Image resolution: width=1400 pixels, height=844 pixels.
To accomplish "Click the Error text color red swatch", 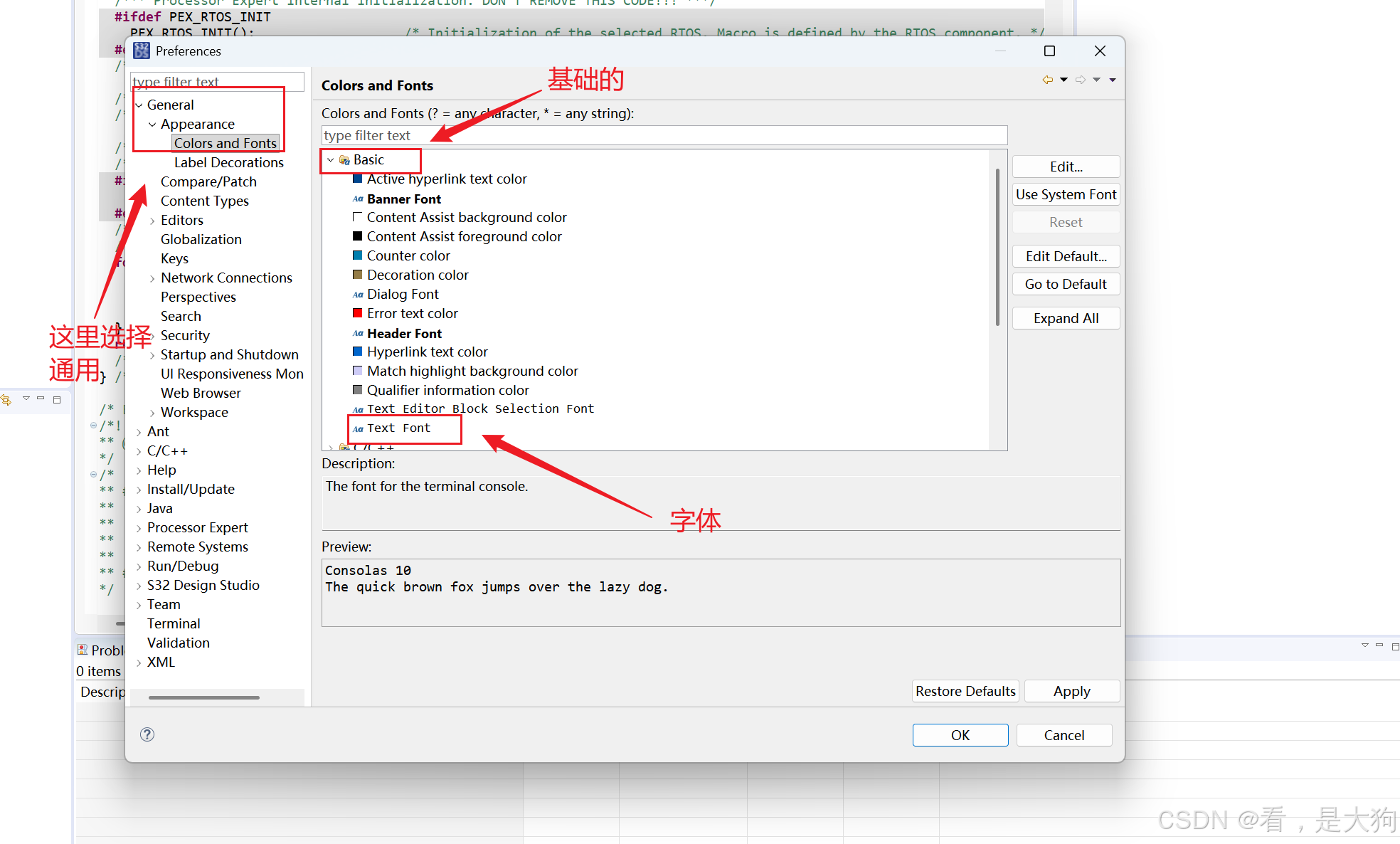I will (358, 313).
